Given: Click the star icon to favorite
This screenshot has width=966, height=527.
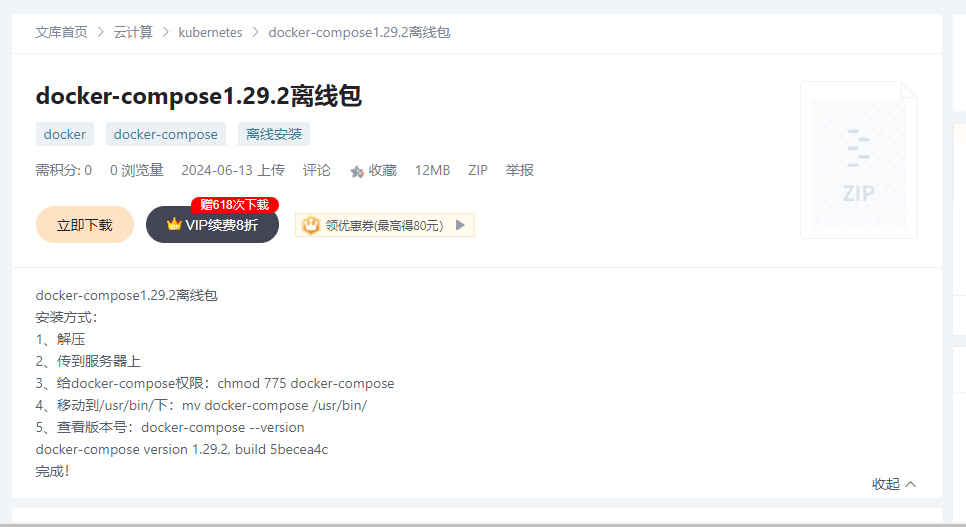Looking at the screenshot, I should [x=357, y=171].
